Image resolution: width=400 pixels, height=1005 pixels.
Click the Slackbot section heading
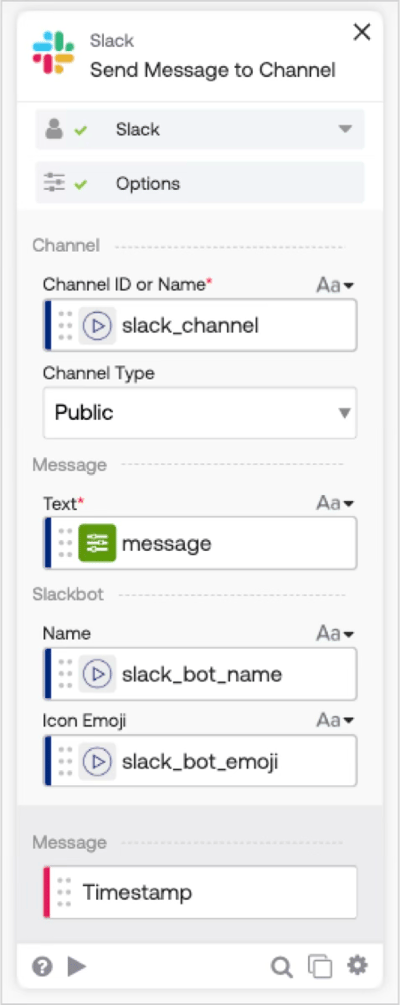pos(68,594)
